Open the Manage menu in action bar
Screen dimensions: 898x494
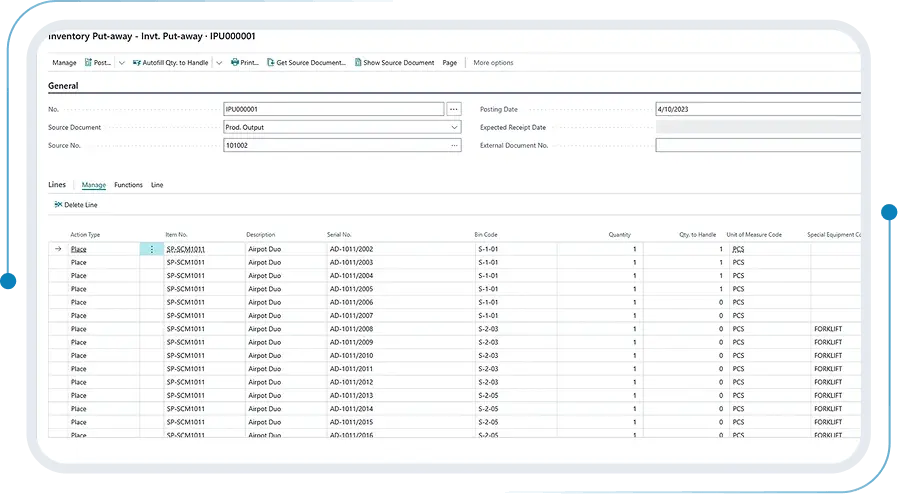(x=64, y=63)
